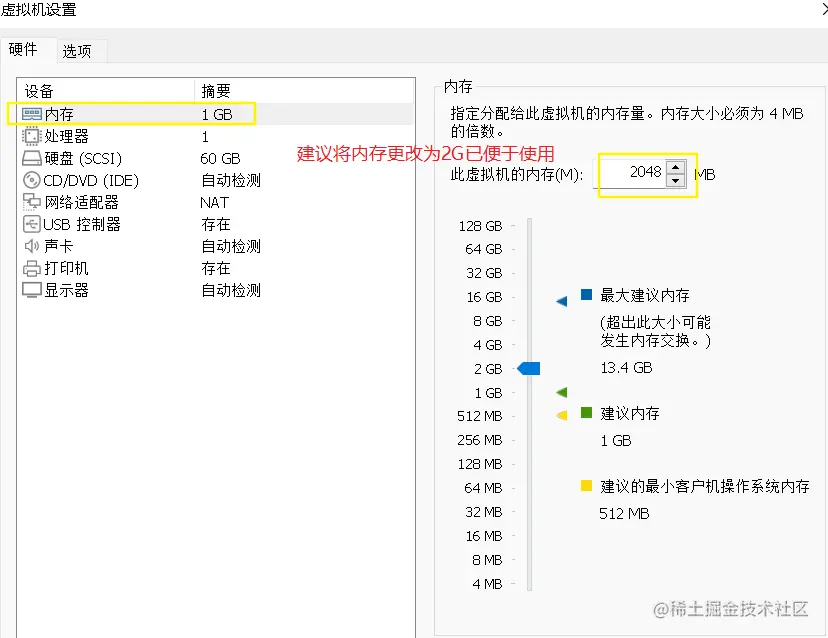Select the 网络适配器 device row
Screen dimensions: 828x638
point(215,202)
